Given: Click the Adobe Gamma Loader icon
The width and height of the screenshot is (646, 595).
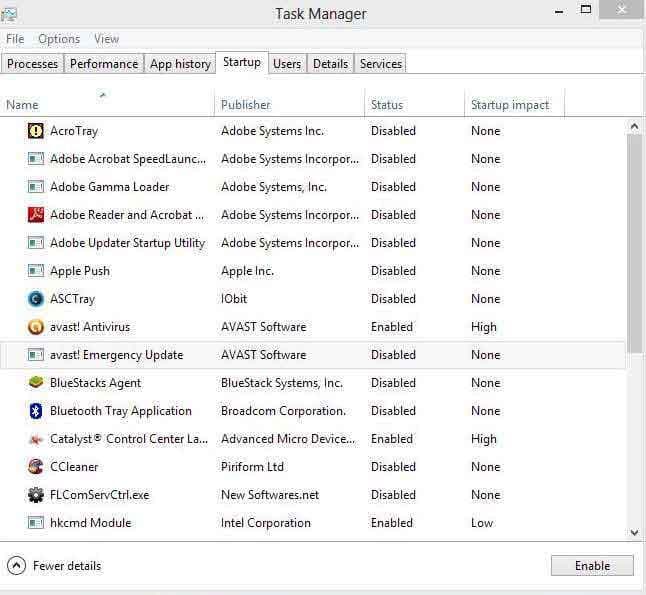Looking at the screenshot, I should (x=36, y=187).
